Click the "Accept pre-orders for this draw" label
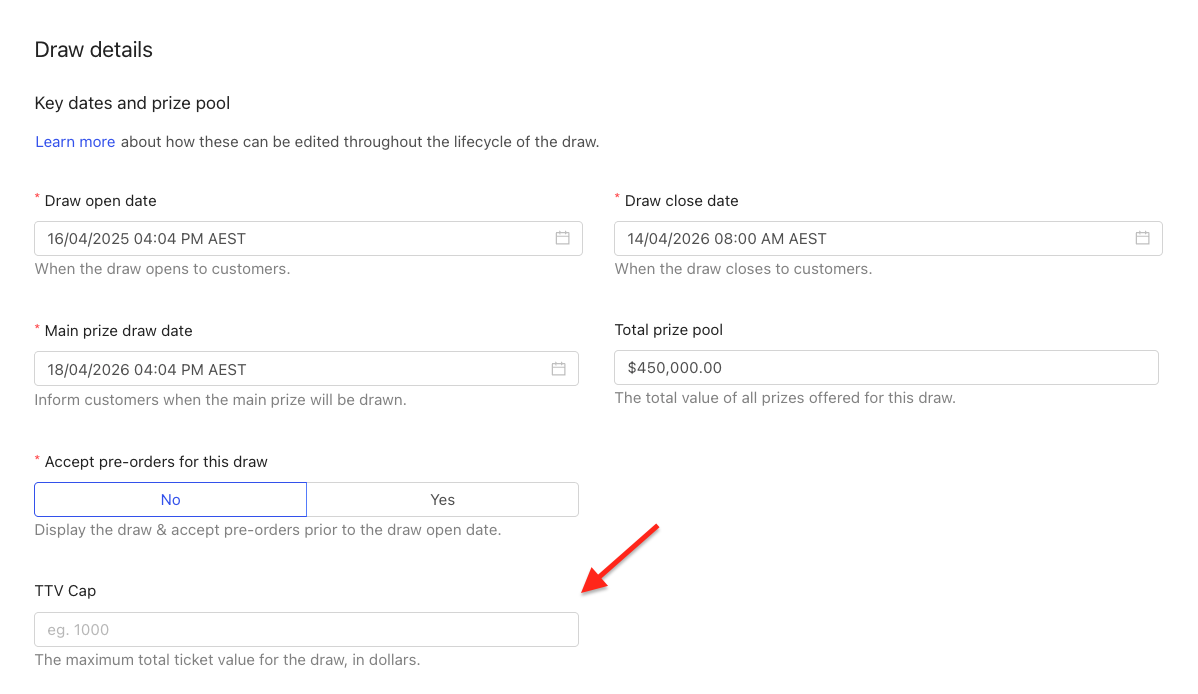 156,462
